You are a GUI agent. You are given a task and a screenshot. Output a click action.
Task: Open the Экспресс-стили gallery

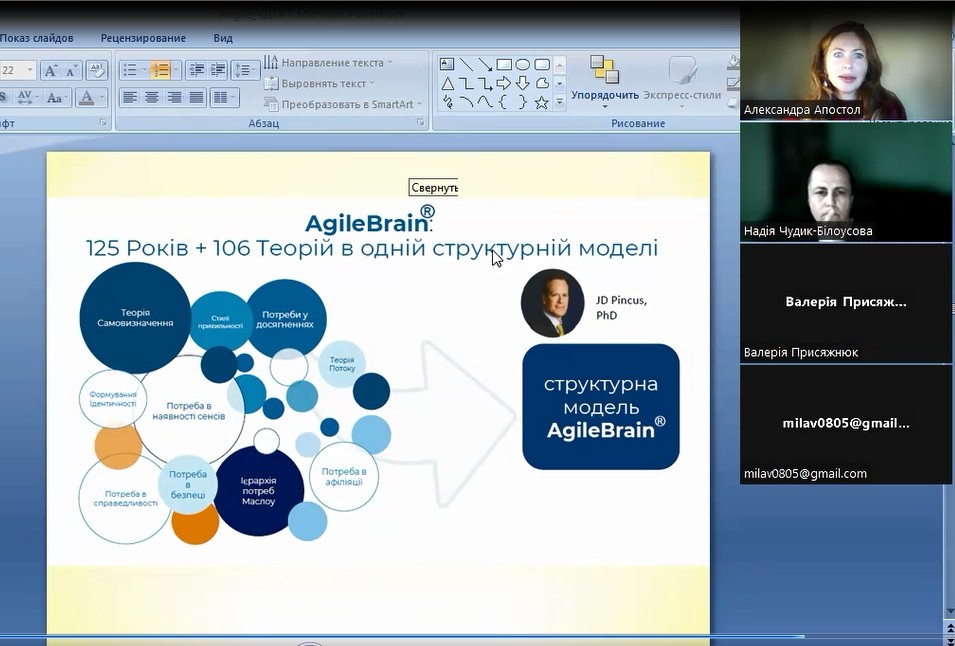[x=682, y=82]
